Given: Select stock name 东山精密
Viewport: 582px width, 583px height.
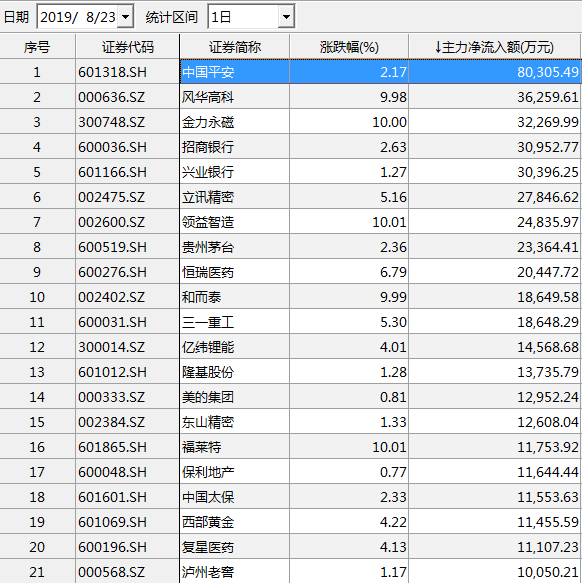Looking at the screenshot, I should [208, 422].
